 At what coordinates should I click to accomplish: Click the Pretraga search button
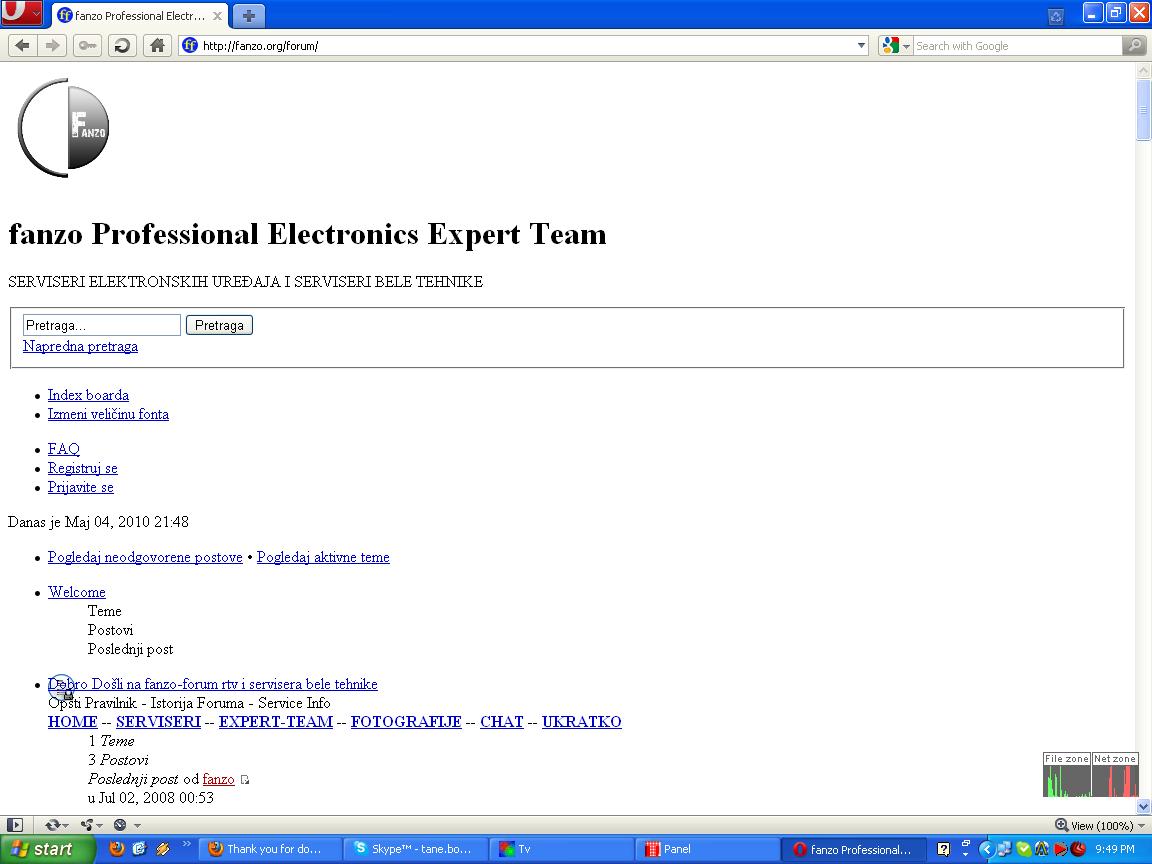coord(219,325)
